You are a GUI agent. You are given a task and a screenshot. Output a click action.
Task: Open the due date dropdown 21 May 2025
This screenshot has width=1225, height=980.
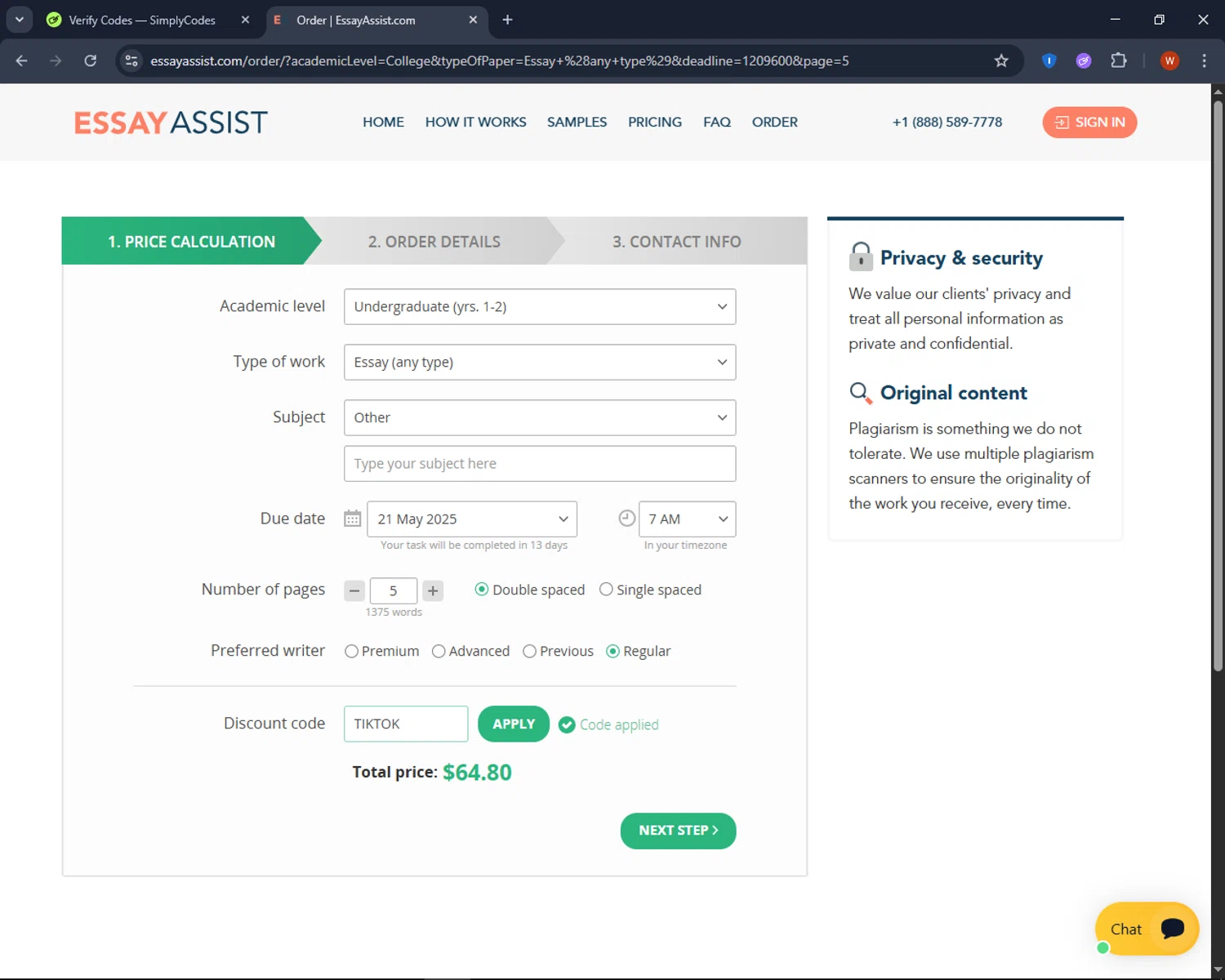pyautogui.click(x=472, y=519)
